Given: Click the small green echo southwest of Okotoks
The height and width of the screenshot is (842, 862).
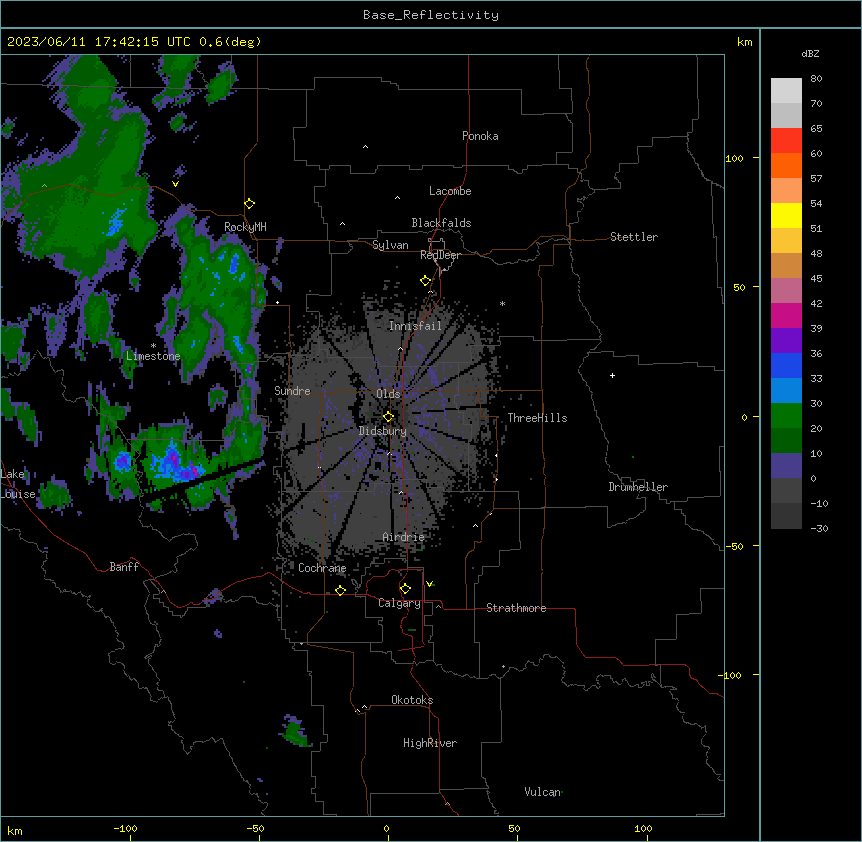Looking at the screenshot, I should (x=296, y=733).
